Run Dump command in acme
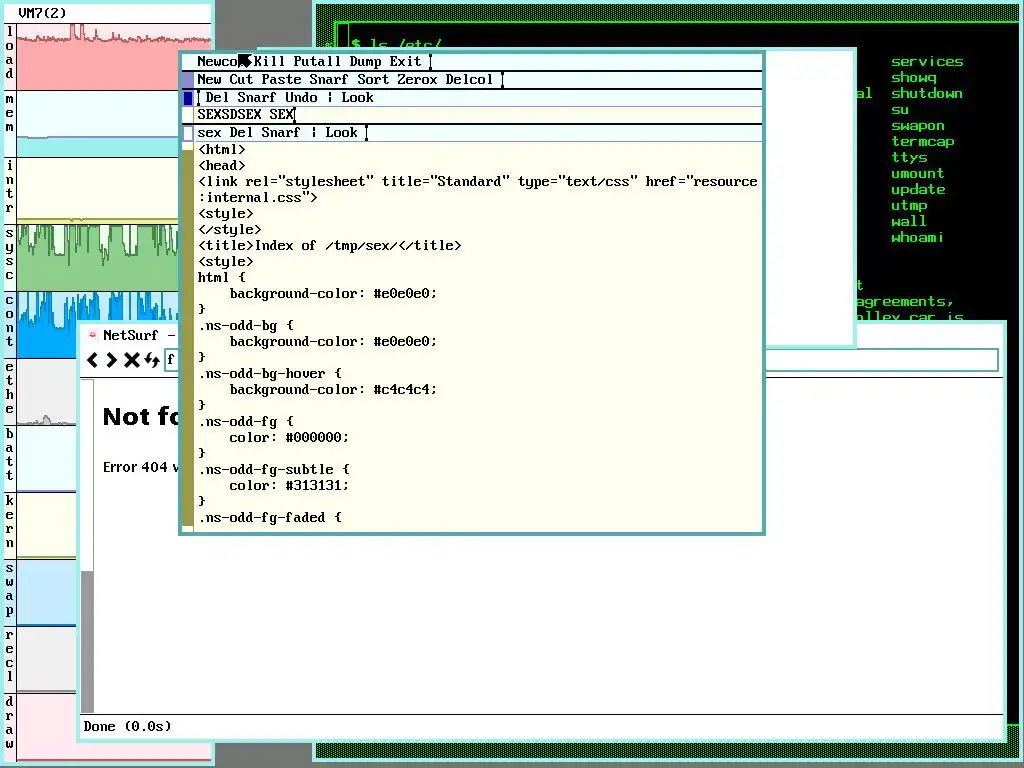 [x=365, y=61]
